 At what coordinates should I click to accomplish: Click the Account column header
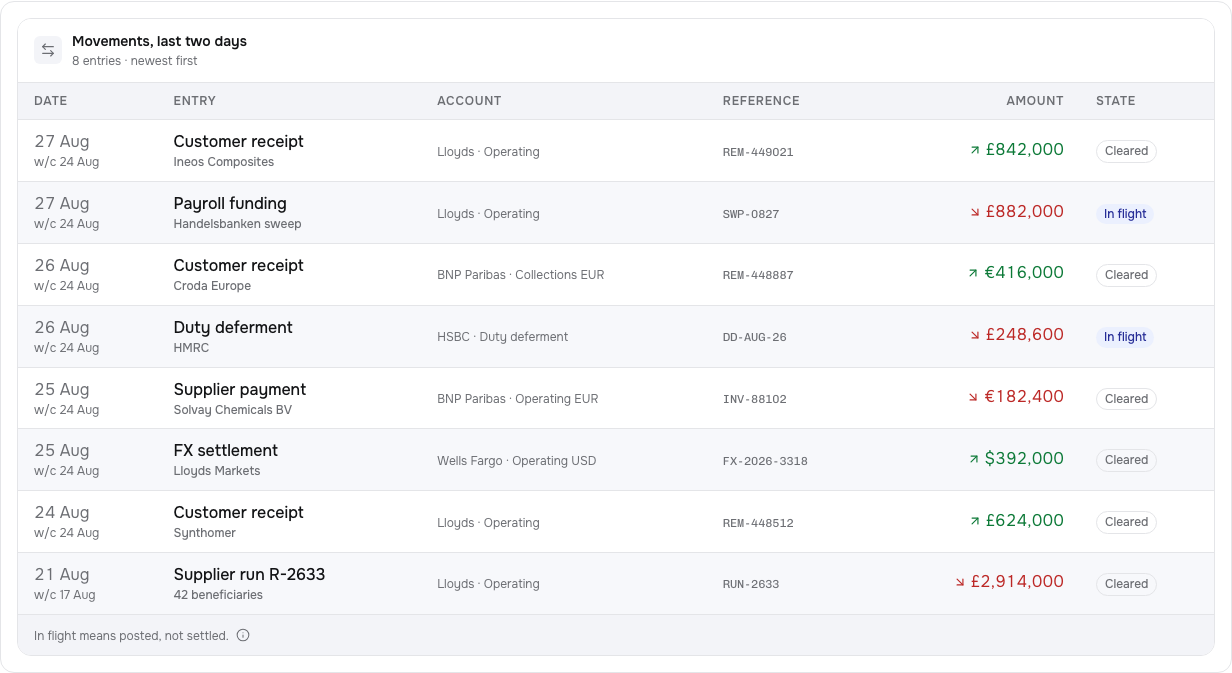click(x=469, y=101)
